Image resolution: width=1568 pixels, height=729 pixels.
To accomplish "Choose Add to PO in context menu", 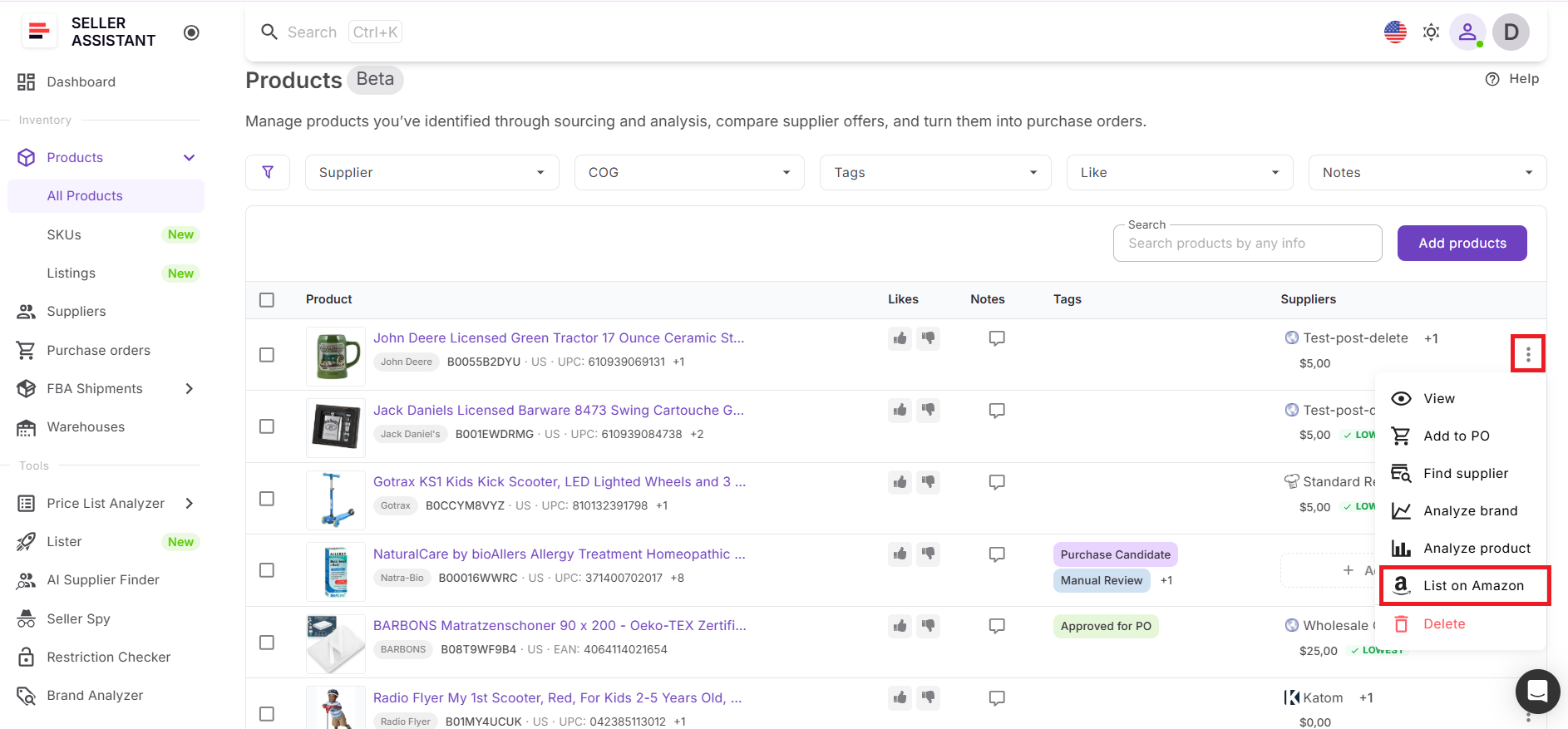I will [1461, 436].
